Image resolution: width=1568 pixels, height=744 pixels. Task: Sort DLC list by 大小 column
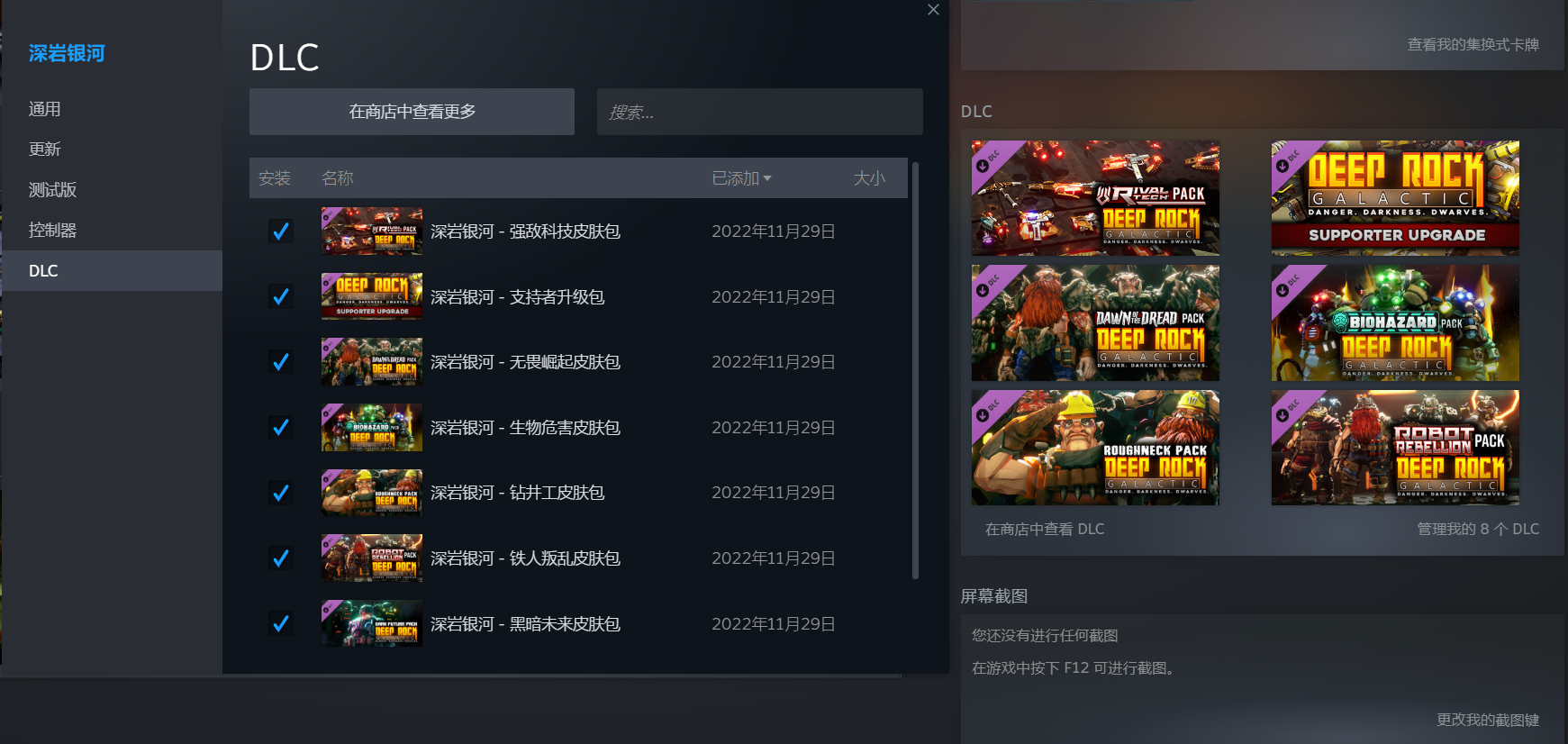click(869, 178)
